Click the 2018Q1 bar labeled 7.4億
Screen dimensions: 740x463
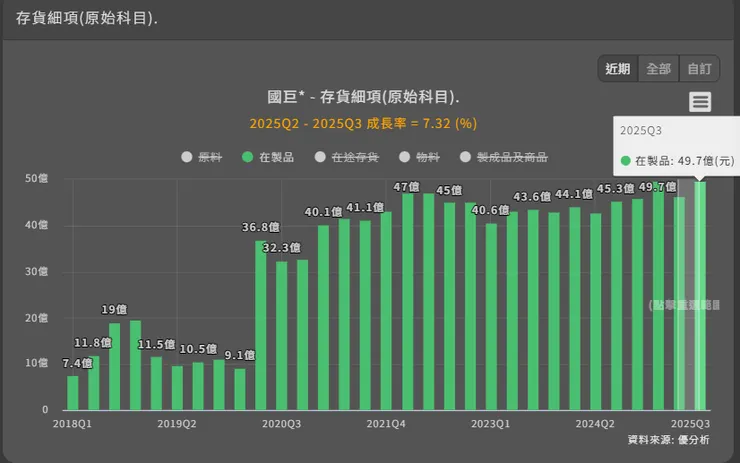pos(73,393)
